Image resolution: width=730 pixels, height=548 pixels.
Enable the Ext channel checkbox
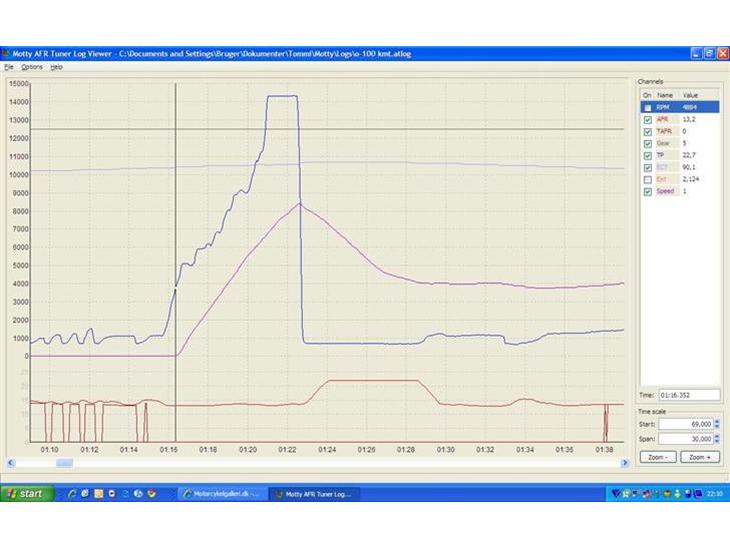[647, 179]
